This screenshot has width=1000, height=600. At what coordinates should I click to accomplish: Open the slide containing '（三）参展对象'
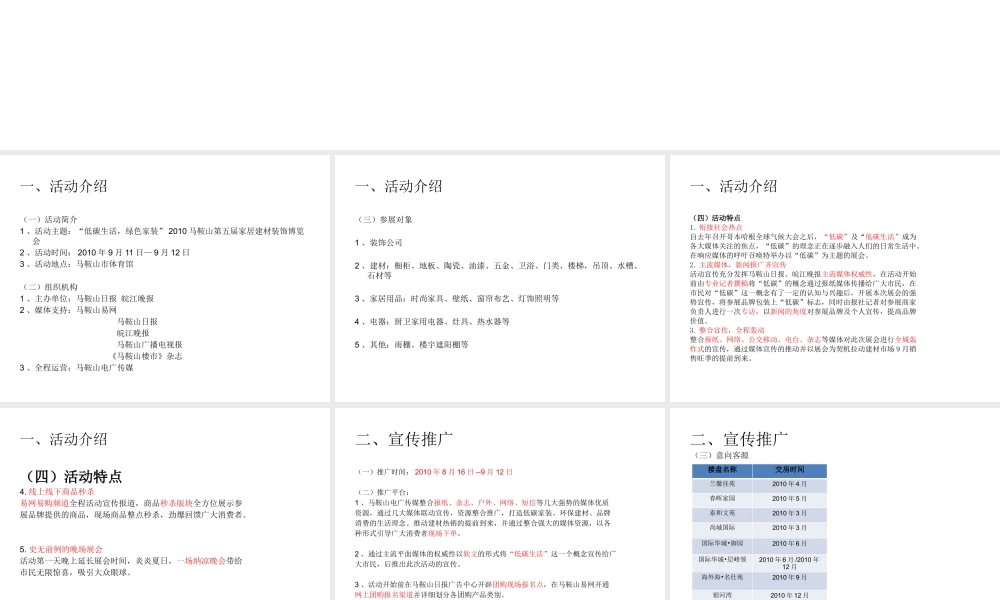click(x=499, y=278)
